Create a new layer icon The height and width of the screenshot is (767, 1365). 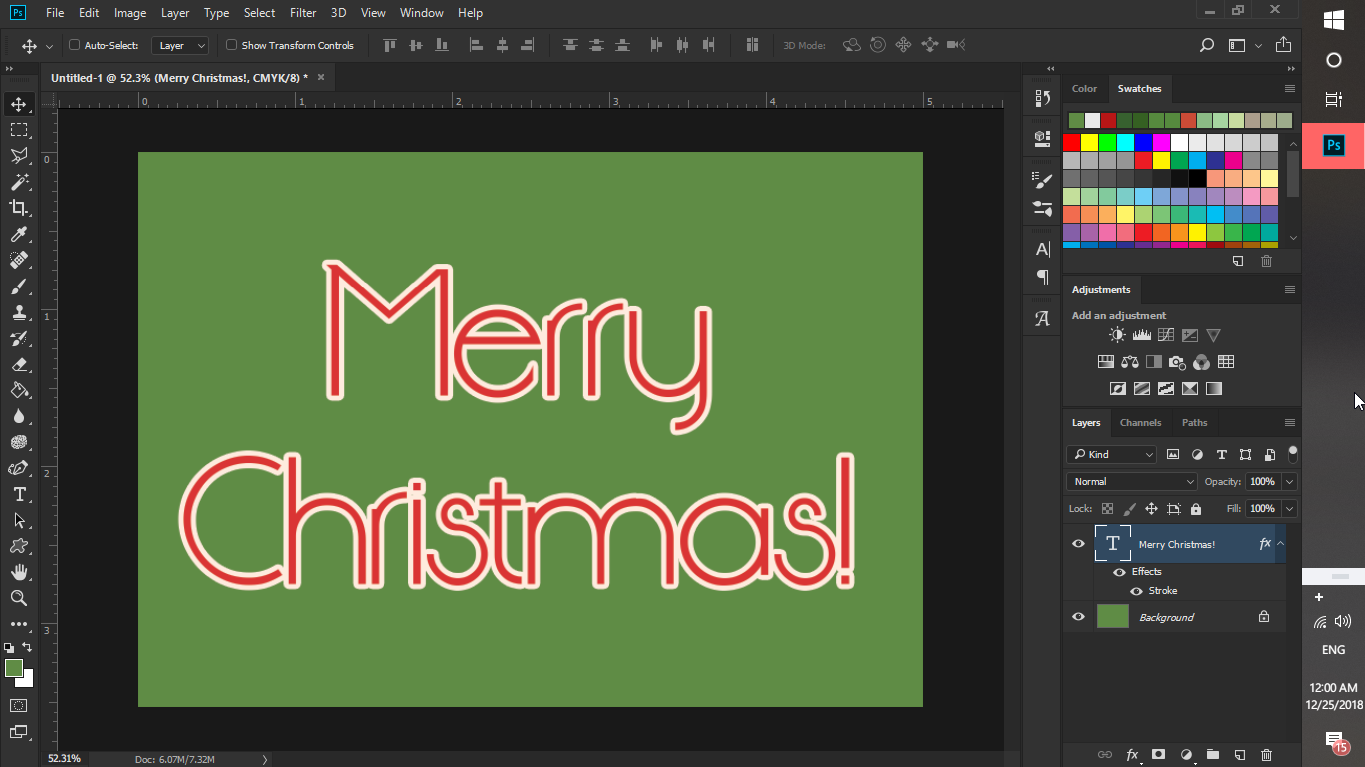tap(1239, 755)
